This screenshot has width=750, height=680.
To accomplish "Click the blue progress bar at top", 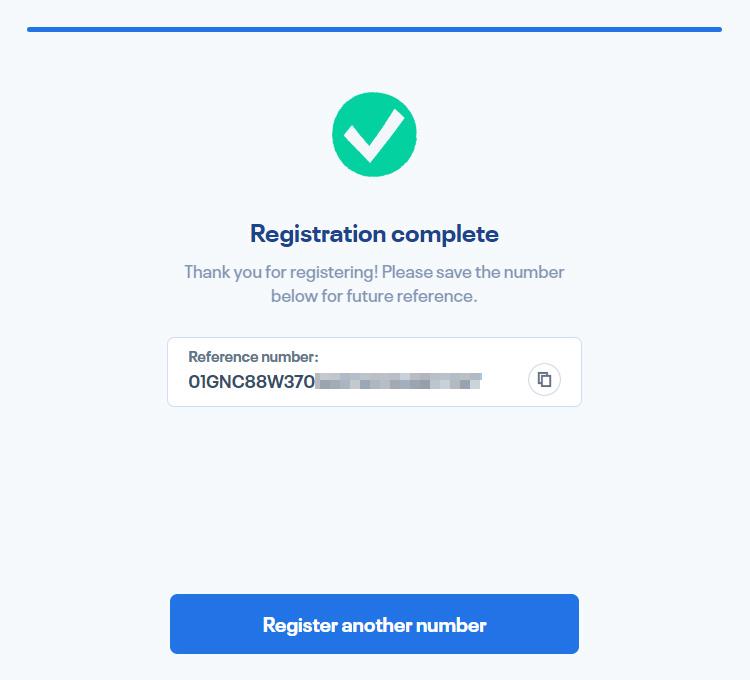I will click(x=374, y=29).
